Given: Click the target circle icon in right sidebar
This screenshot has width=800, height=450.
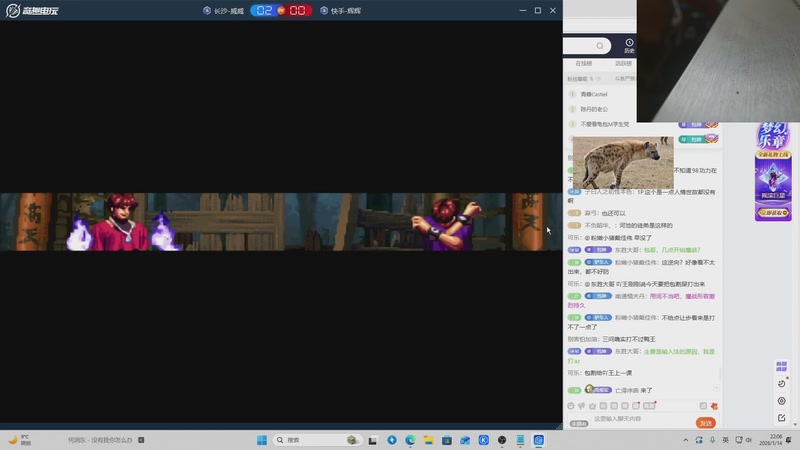Looking at the screenshot, I should pos(782,401).
